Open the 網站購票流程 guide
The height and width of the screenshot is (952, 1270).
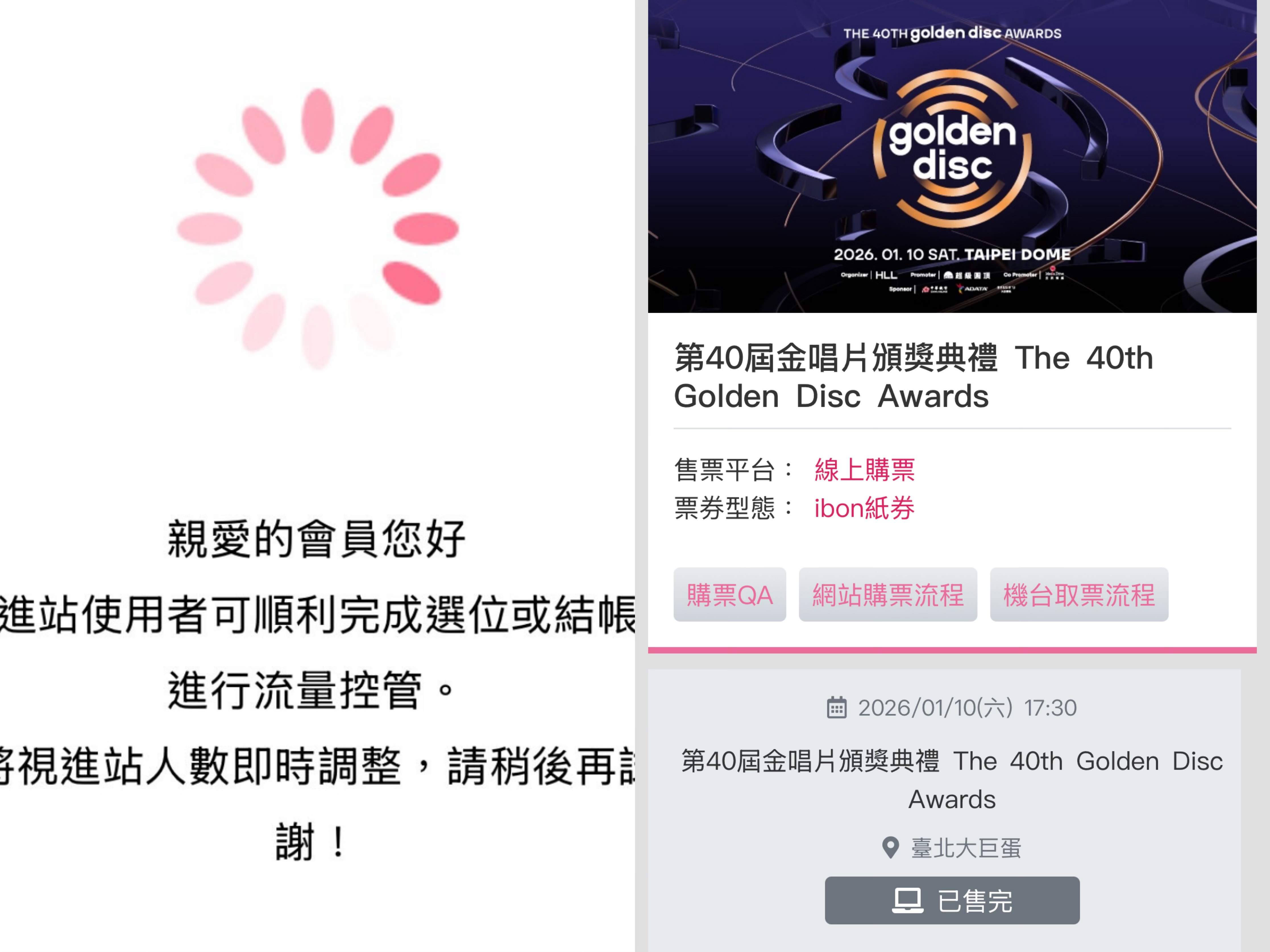tap(888, 595)
